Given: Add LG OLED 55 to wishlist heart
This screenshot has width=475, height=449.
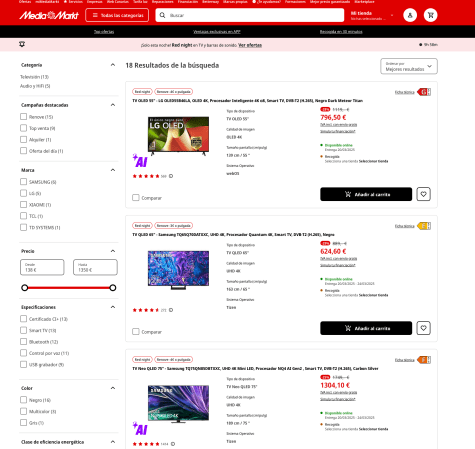Looking at the screenshot, I should point(423,194).
